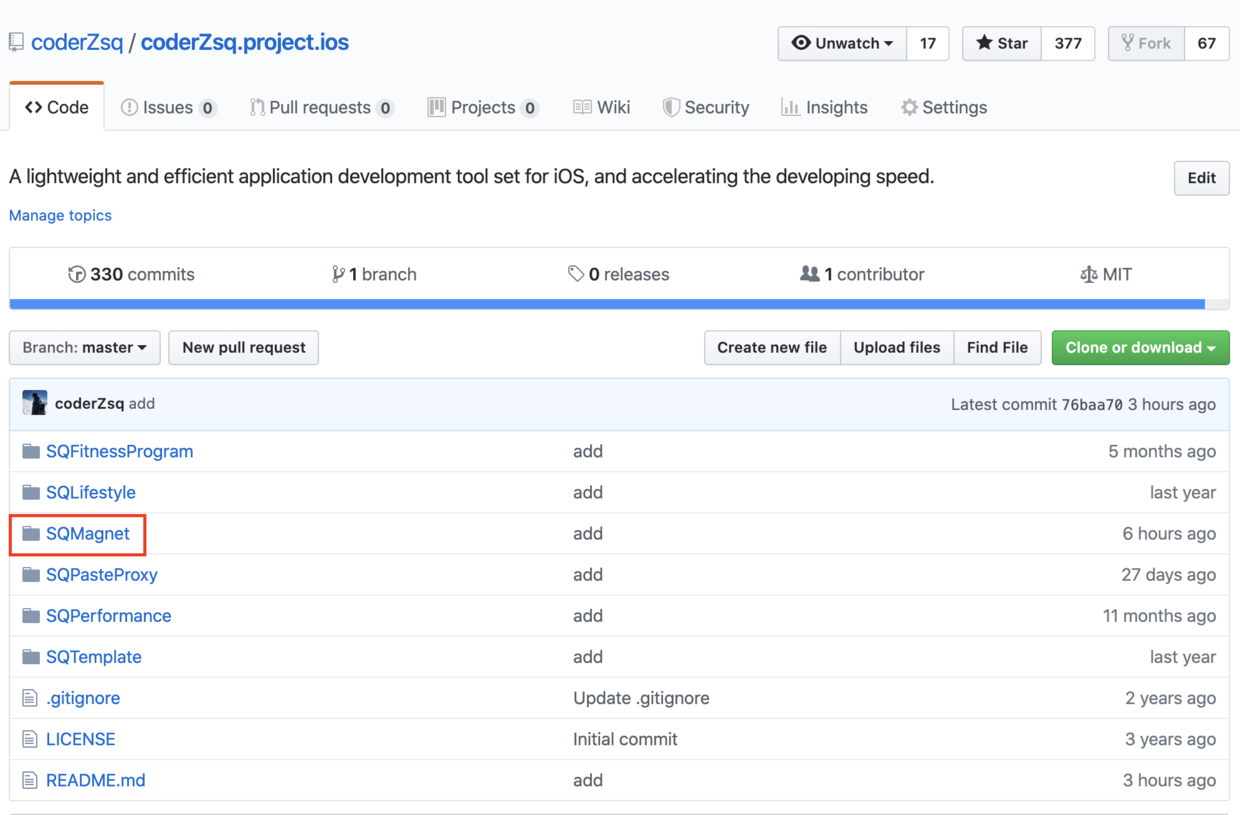Click the scale license icon beside MIT
This screenshot has height=815, width=1240.
pyautogui.click(x=1089, y=274)
